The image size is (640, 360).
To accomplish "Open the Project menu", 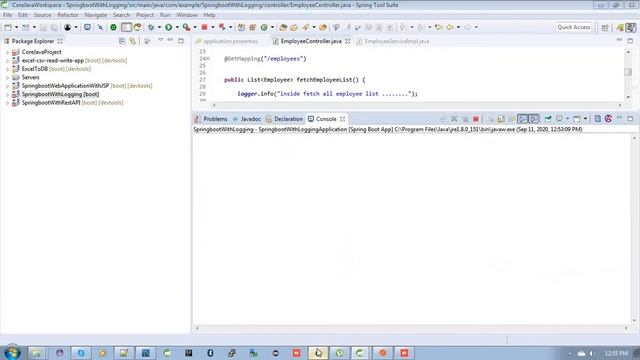I will pyautogui.click(x=145, y=15).
